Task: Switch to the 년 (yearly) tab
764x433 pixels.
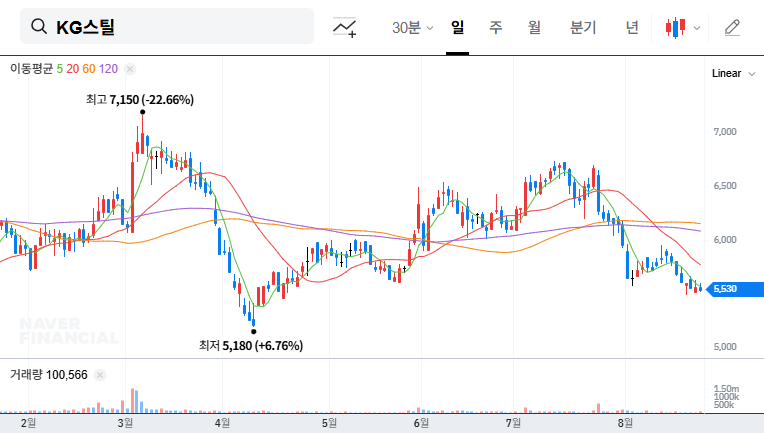Action: tap(632, 27)
